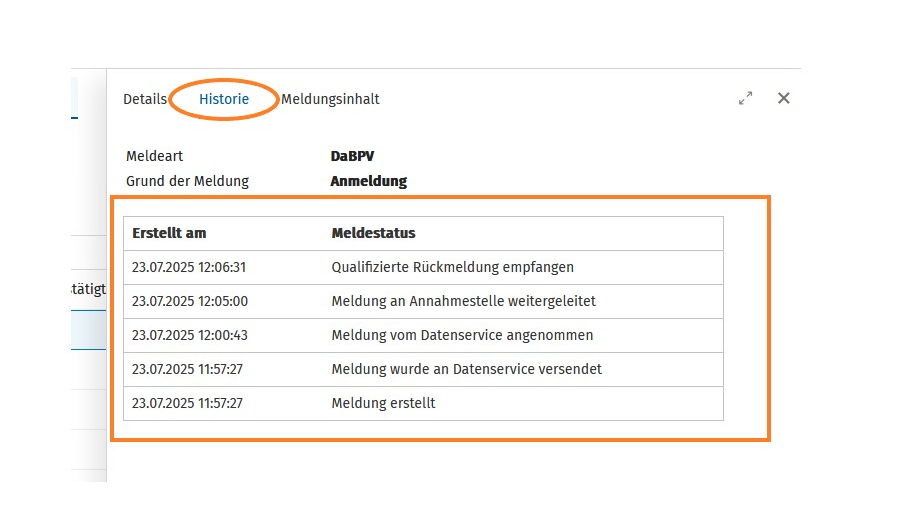Select the timestamp 23.07.2025 12:05:00

point(189,301)
